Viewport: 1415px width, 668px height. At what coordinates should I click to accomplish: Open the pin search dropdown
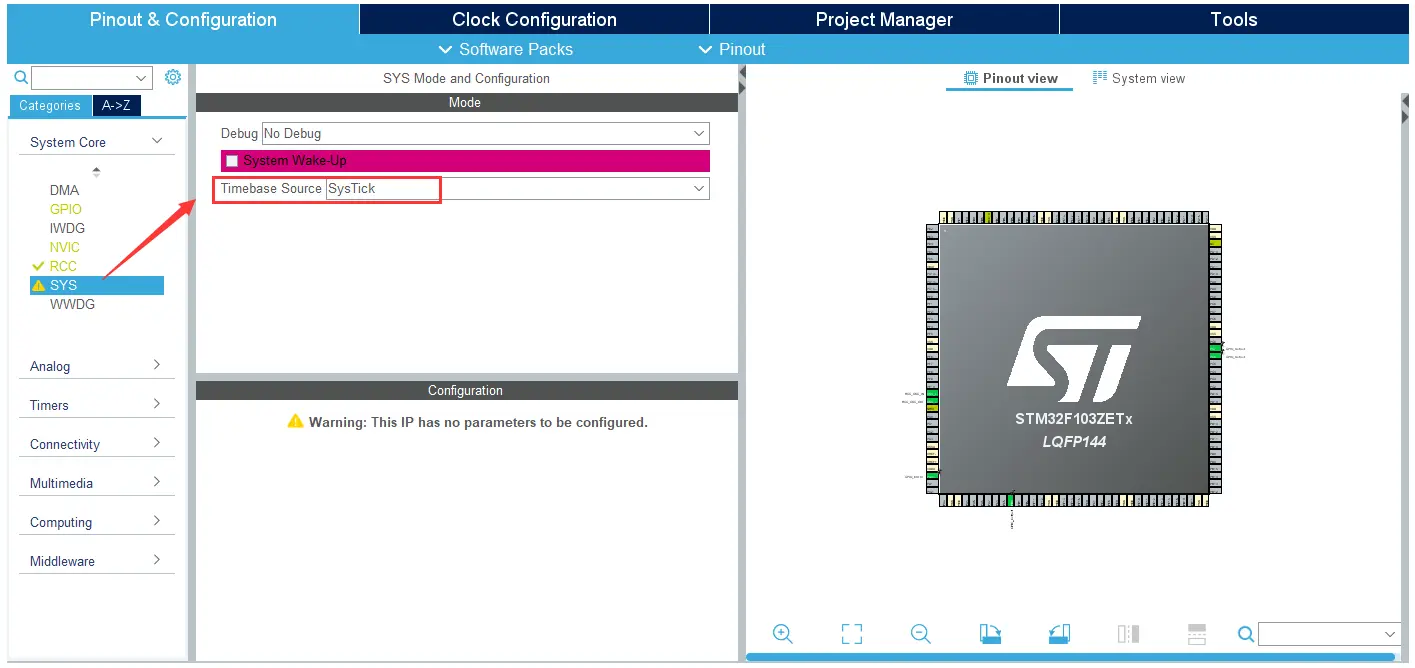tap(1390, 634)
